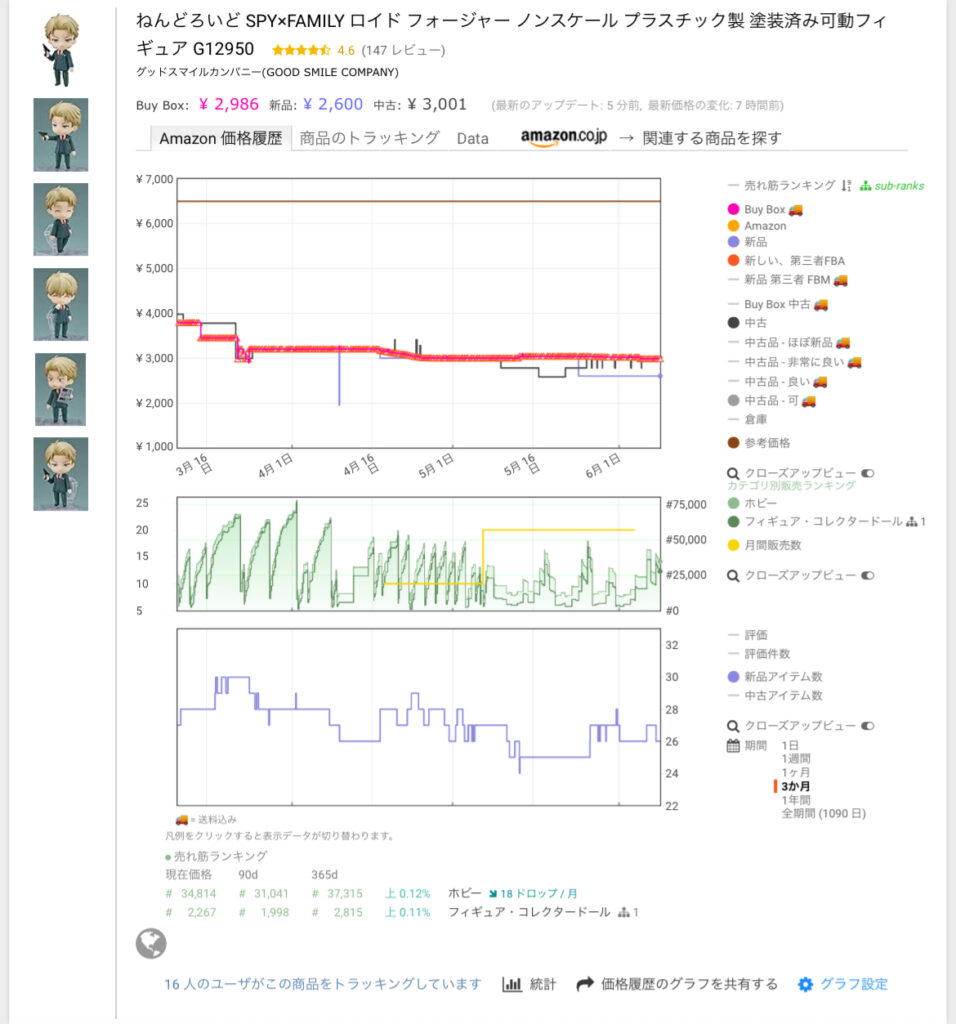Toggle 新品アイテム数 legend entry

775,677
